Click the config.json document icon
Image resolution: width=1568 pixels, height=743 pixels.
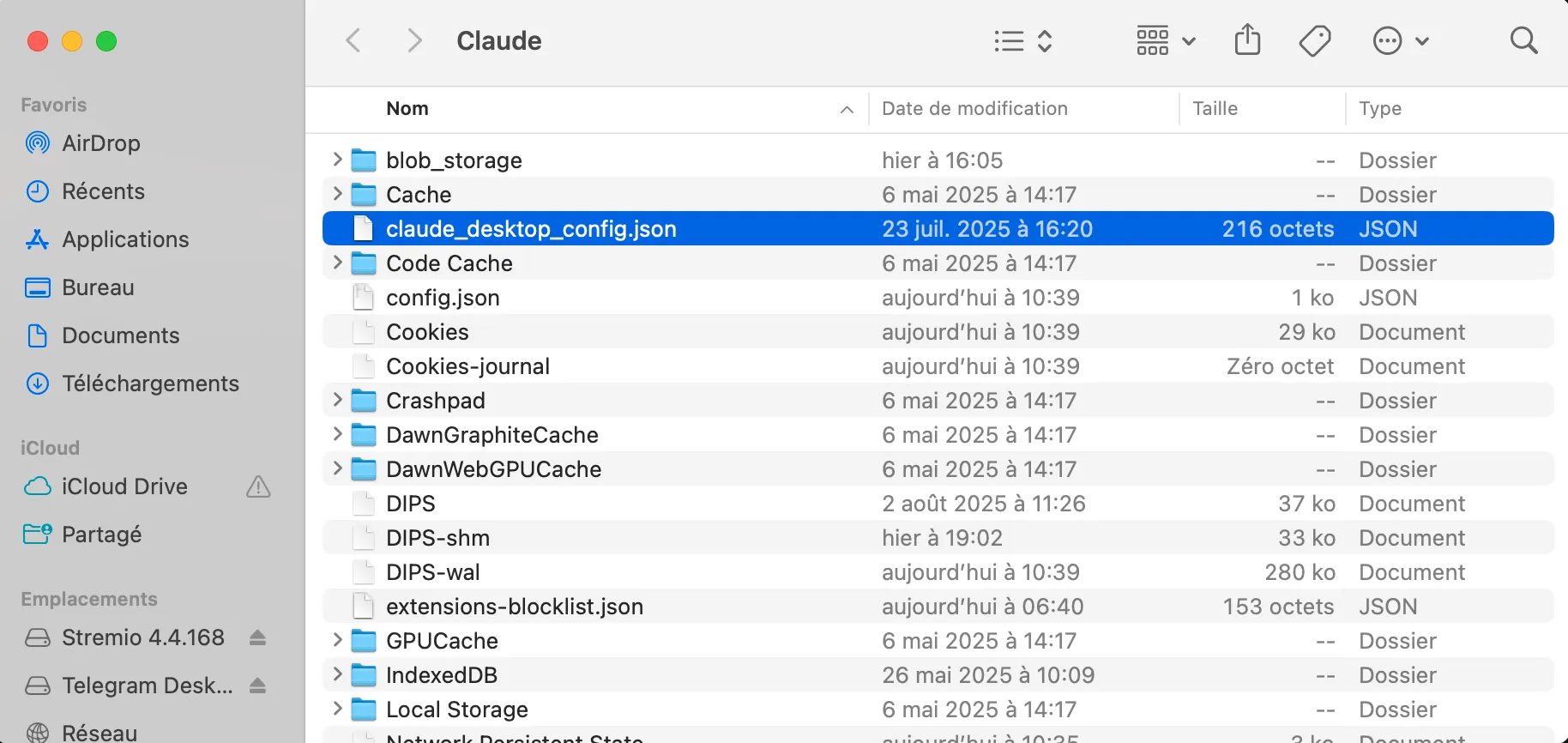tap(364, 297)
